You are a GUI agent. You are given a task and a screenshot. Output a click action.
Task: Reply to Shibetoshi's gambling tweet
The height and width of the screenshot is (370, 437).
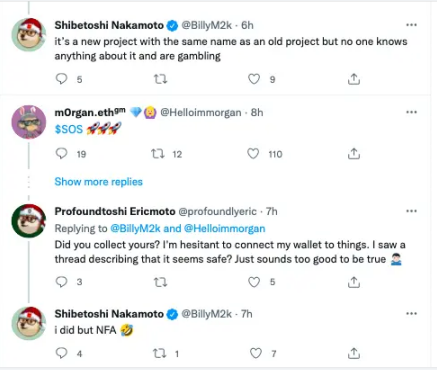point(61,79)
